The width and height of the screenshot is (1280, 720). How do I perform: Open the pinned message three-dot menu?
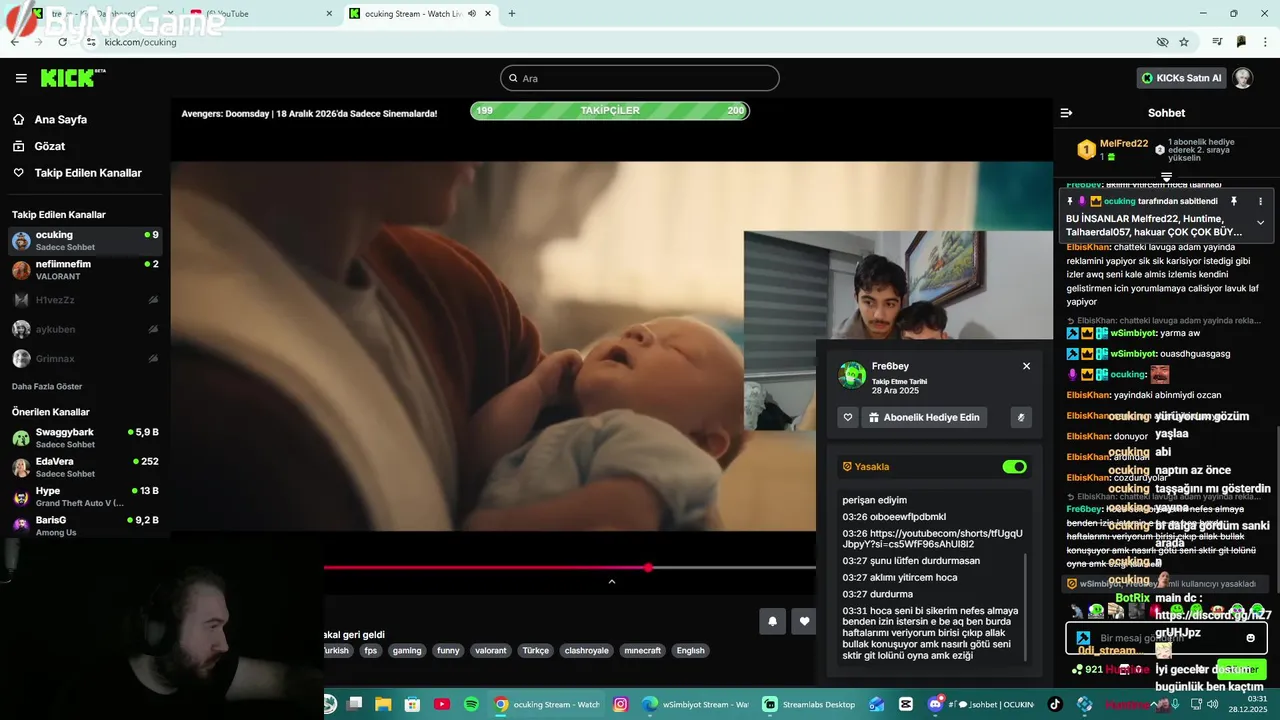pyautogui.click(x=1260, y=201)
